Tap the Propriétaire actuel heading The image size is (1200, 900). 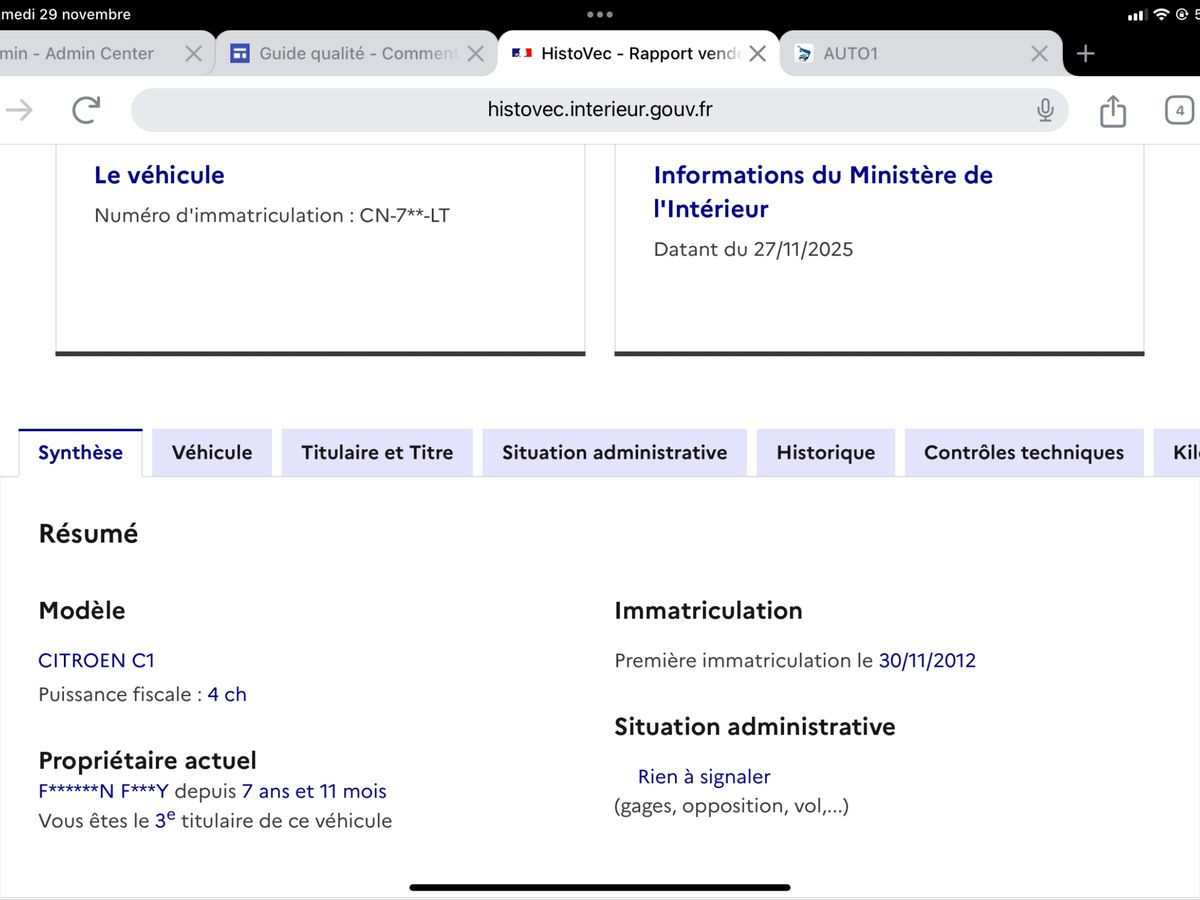pos(147,760)
